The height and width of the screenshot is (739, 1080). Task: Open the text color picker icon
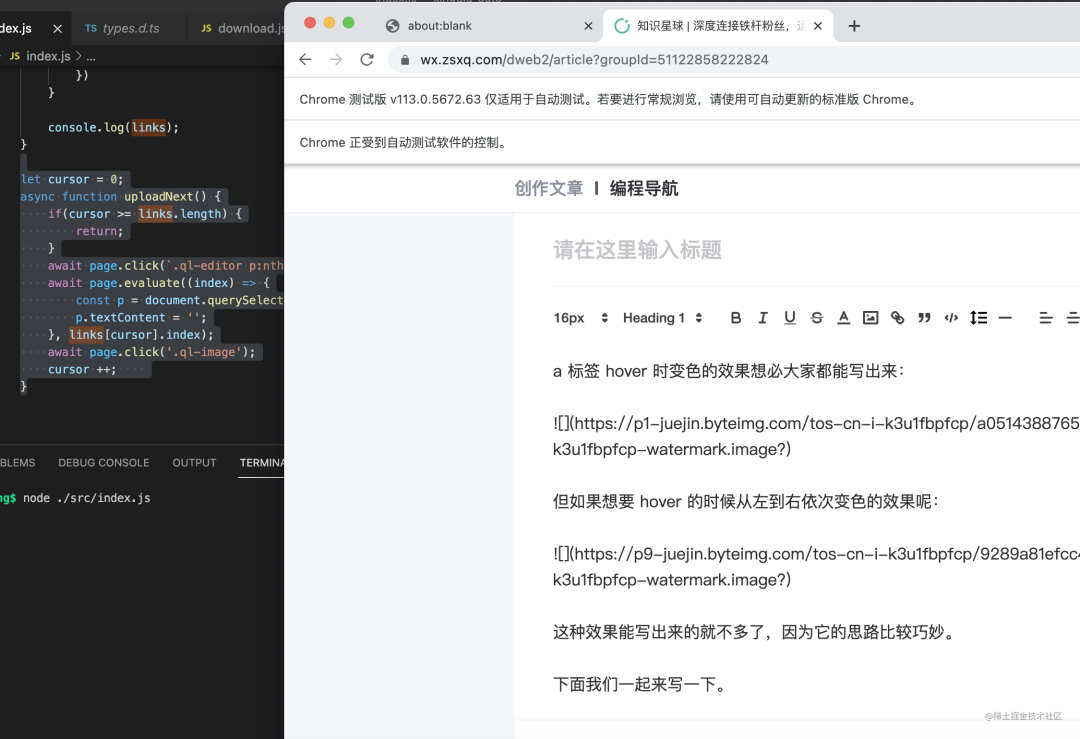(843, 318)
